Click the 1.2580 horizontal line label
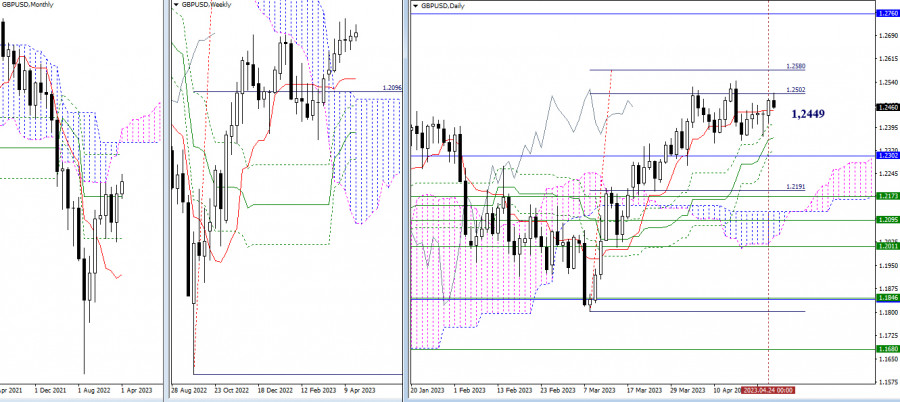Screen dimensions: 900x402 pyautogui.click(x=796, y=67)
